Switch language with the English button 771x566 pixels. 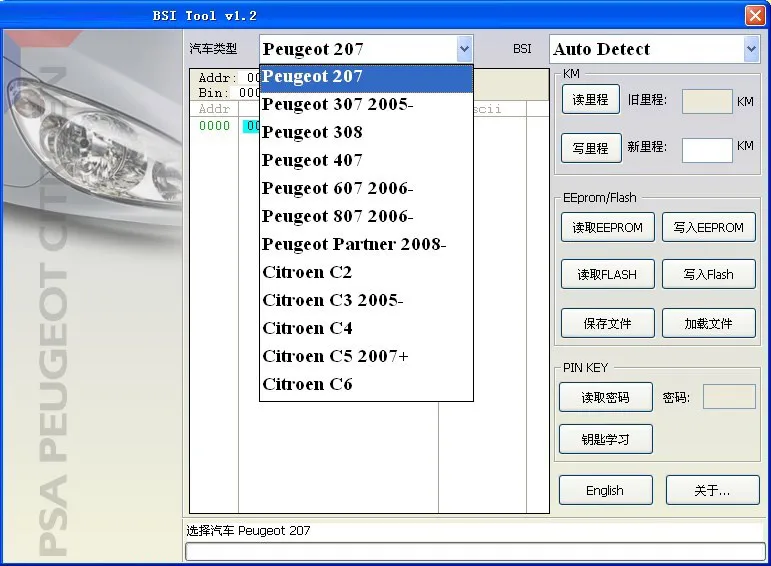point(605,490)
